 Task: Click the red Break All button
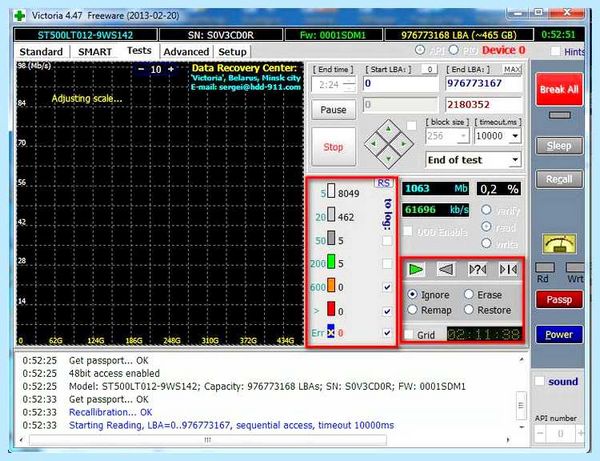click(x=559, y=90)
